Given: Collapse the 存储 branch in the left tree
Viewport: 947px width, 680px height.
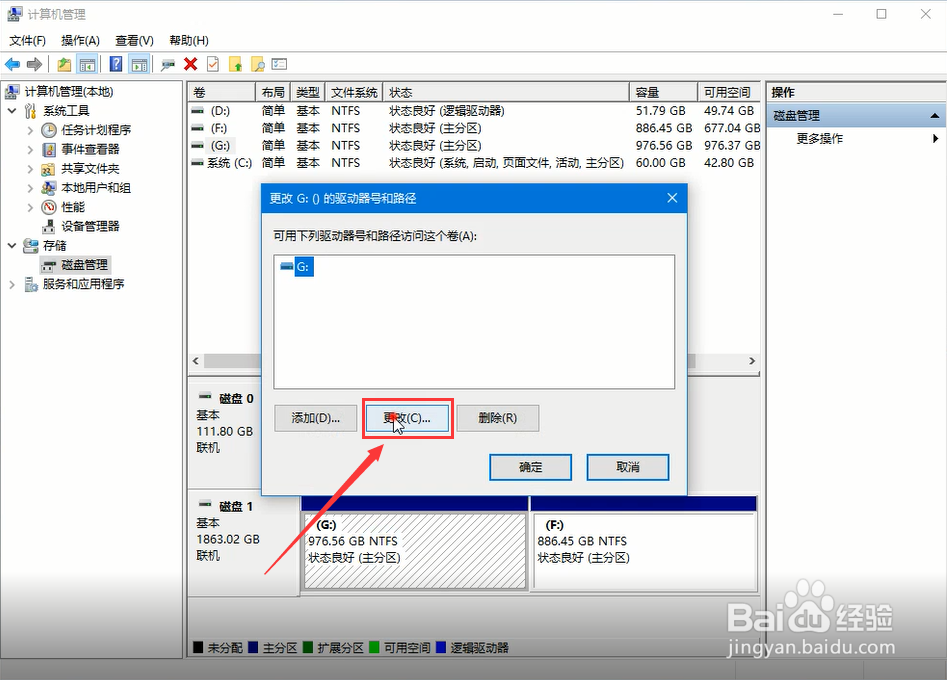Looking at the screenshot, I should point(11,245).
